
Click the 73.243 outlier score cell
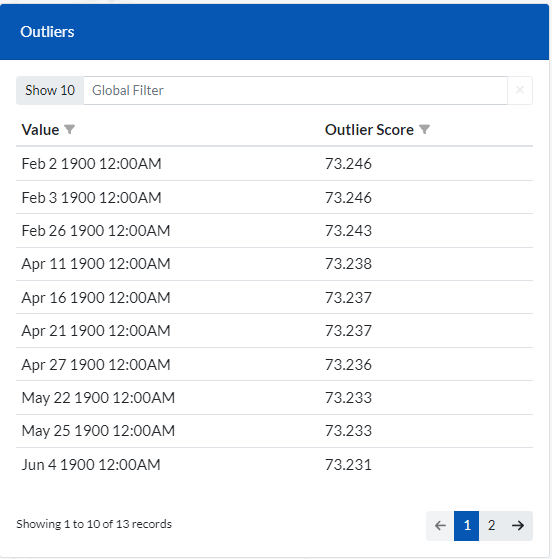coord(348,231)
